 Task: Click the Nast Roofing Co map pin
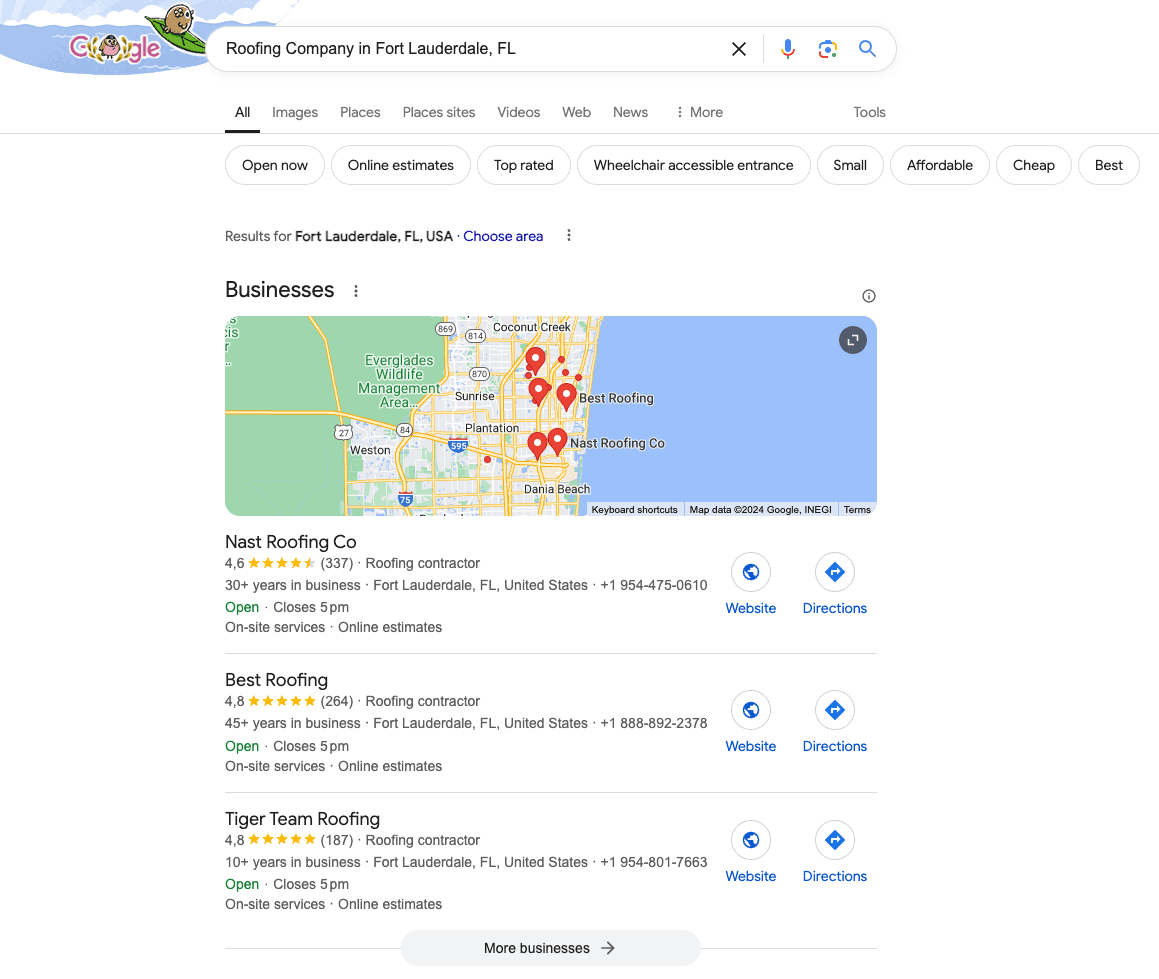click(557, 441)
